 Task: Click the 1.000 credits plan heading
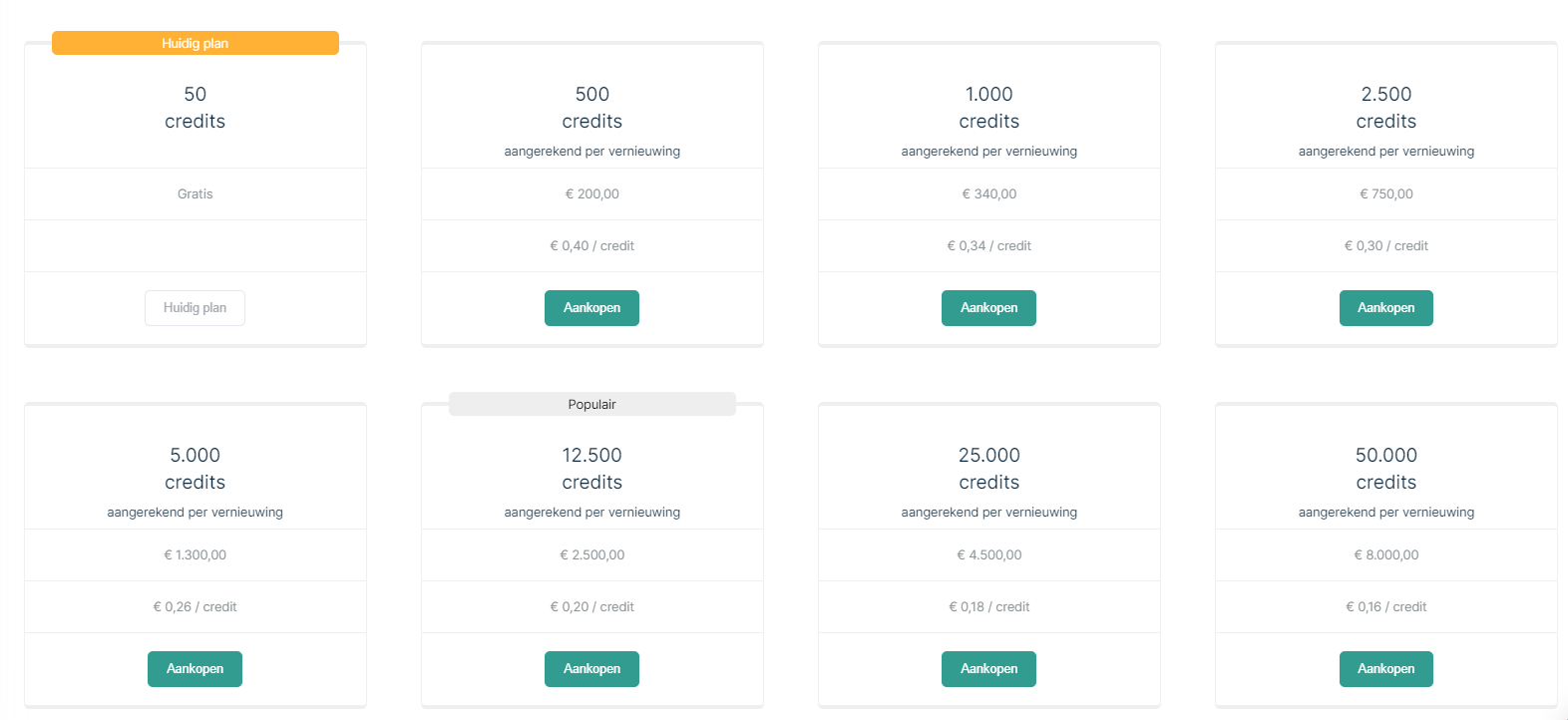click(988, 108)
